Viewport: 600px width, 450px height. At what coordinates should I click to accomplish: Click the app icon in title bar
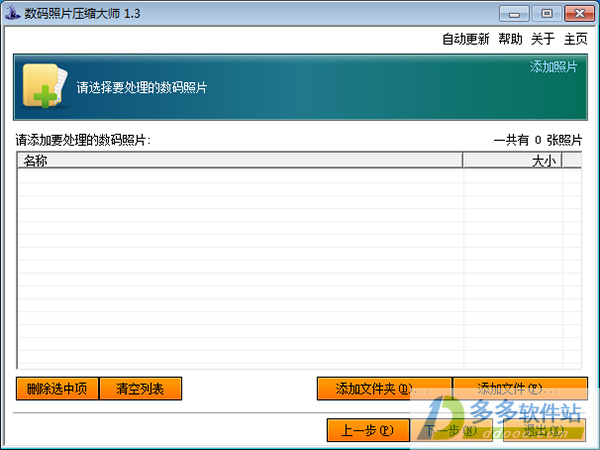12,13
